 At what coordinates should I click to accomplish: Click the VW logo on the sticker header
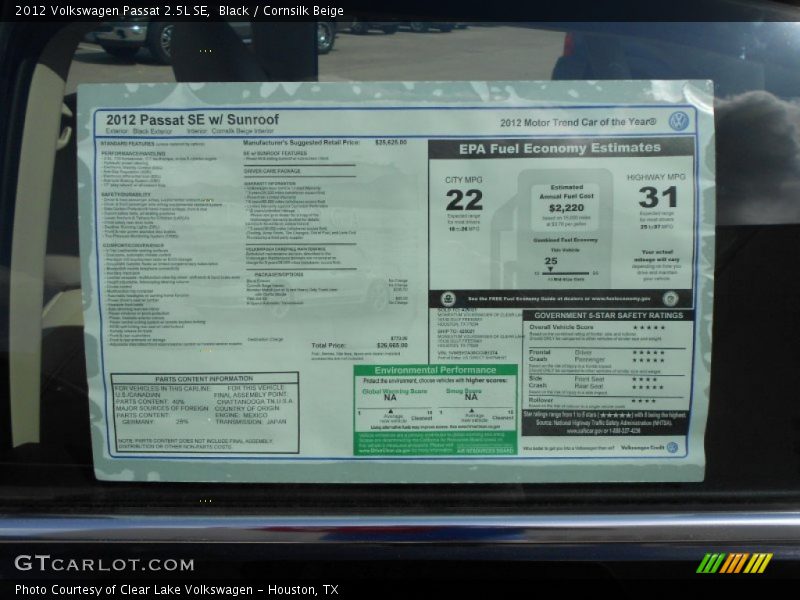coord(679,121)
